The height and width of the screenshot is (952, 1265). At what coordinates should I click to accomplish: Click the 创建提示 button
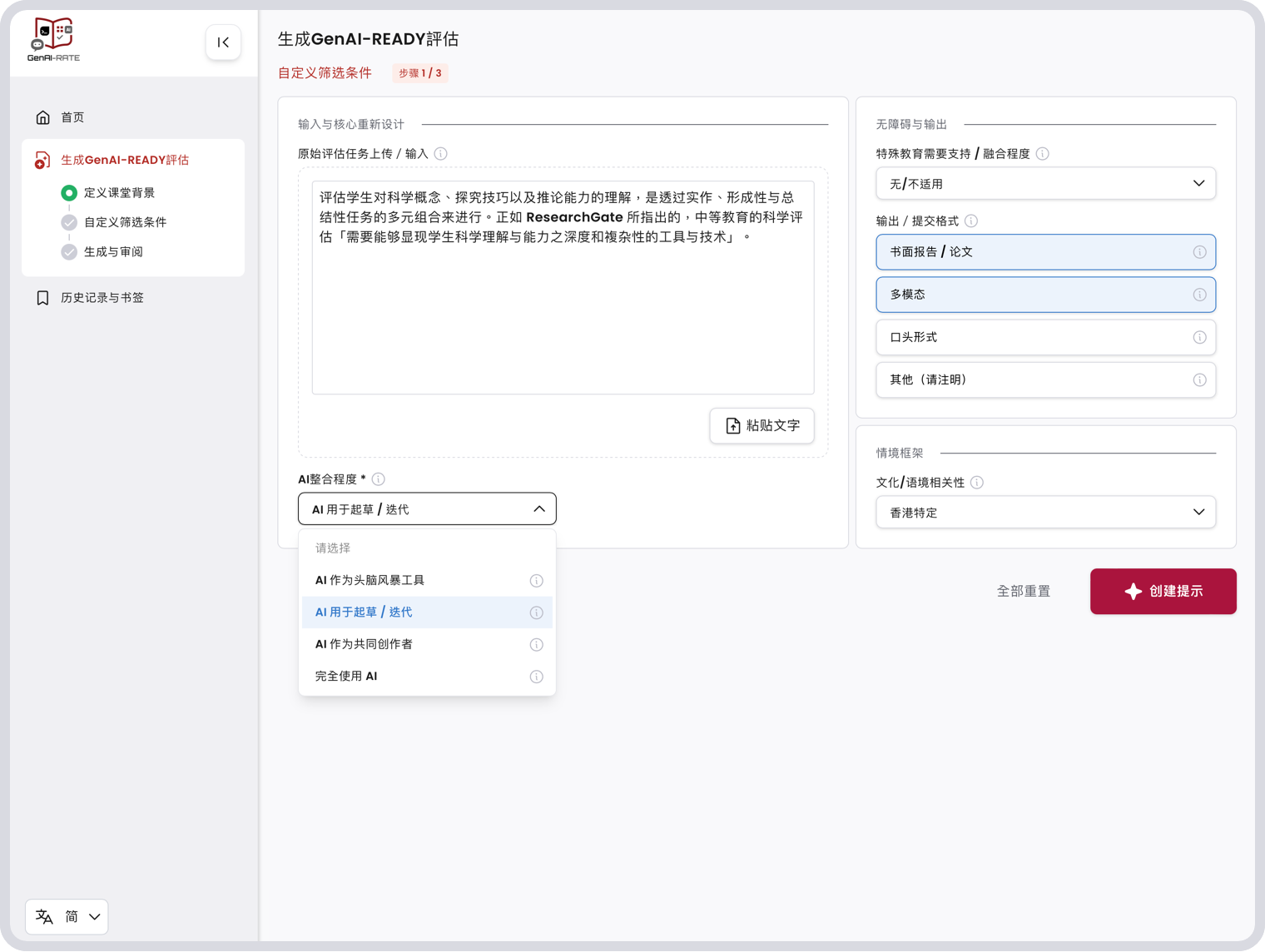tap(1163, 592)
